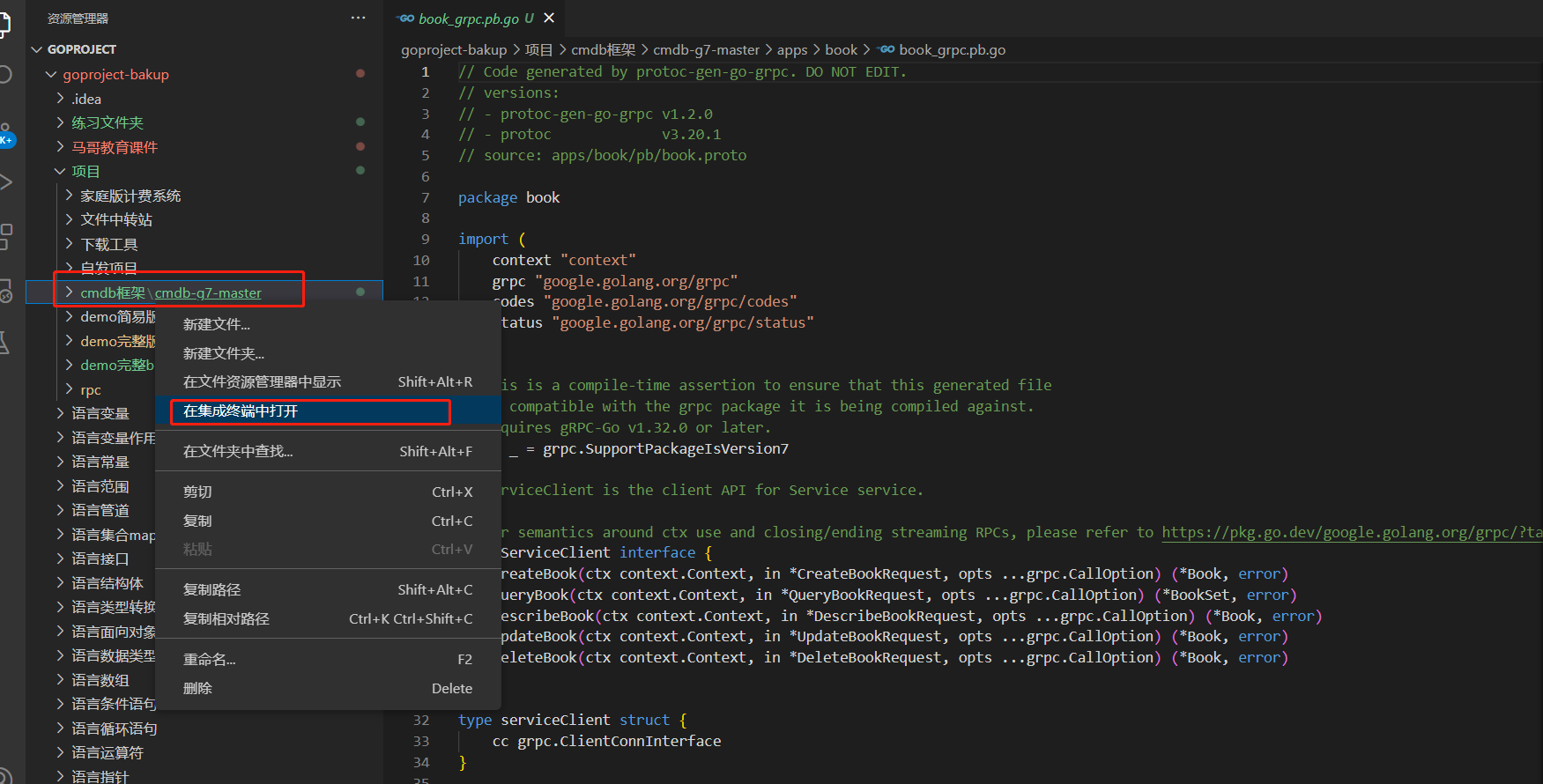Screen dimensions: 1543x784
Task: Open Run and Debug activity bar icon
Action: point(5,182)
